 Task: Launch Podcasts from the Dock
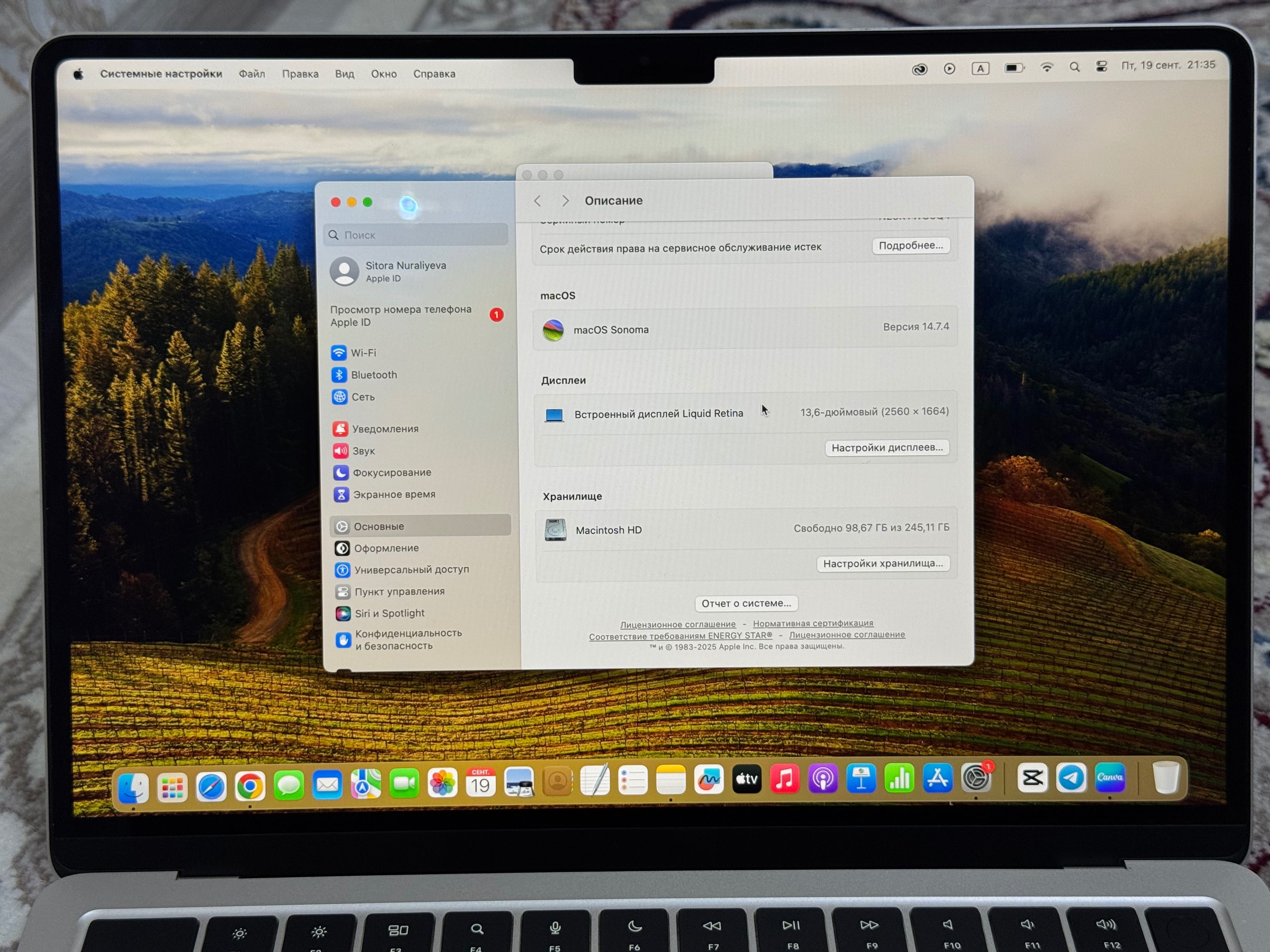823,779
